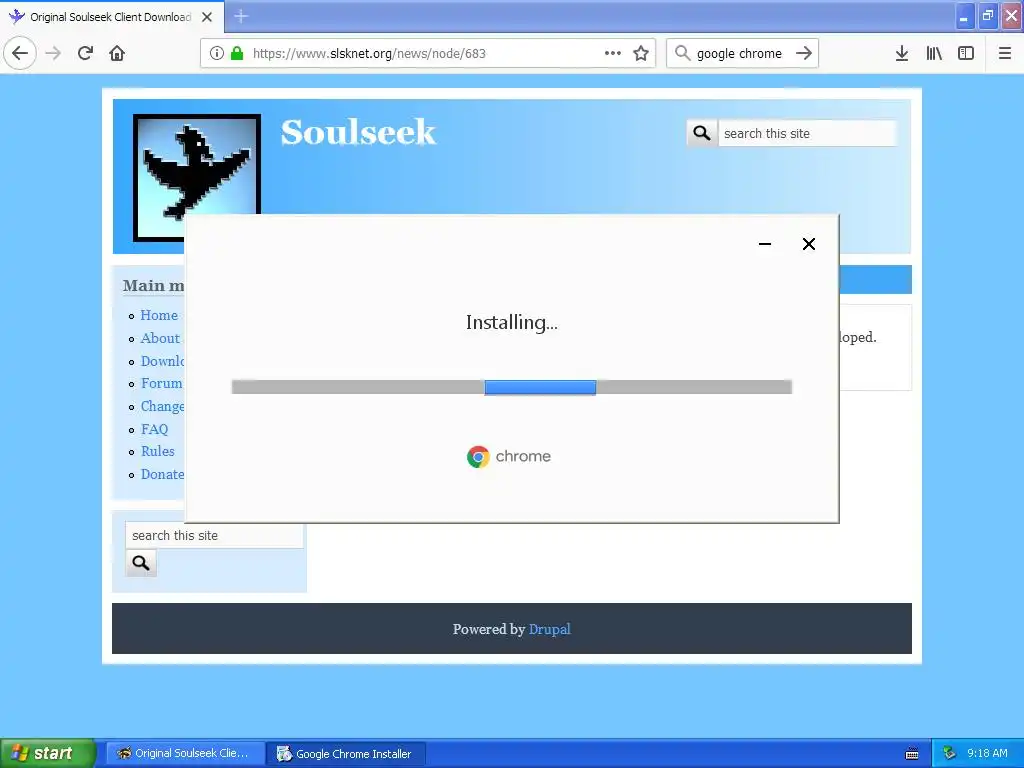Click the Soulseek site title
Screen dimensions: 1024x768
[358, 132]
